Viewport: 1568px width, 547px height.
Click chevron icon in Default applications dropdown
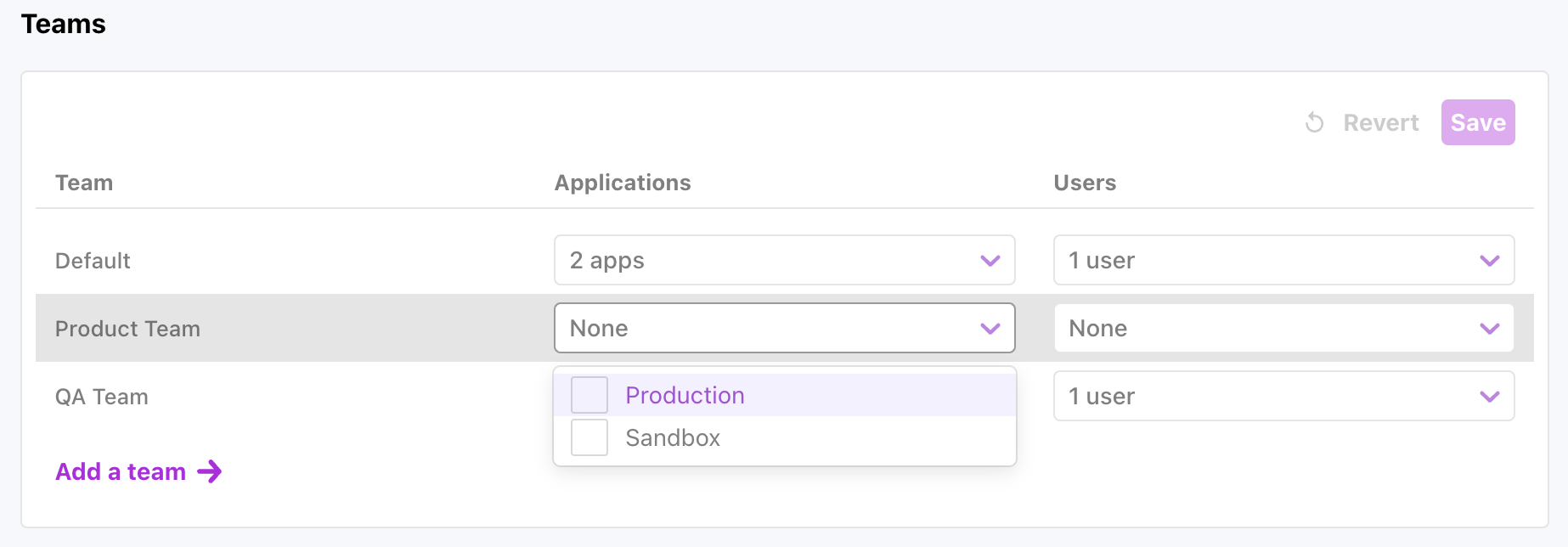(x=990, y=261)
